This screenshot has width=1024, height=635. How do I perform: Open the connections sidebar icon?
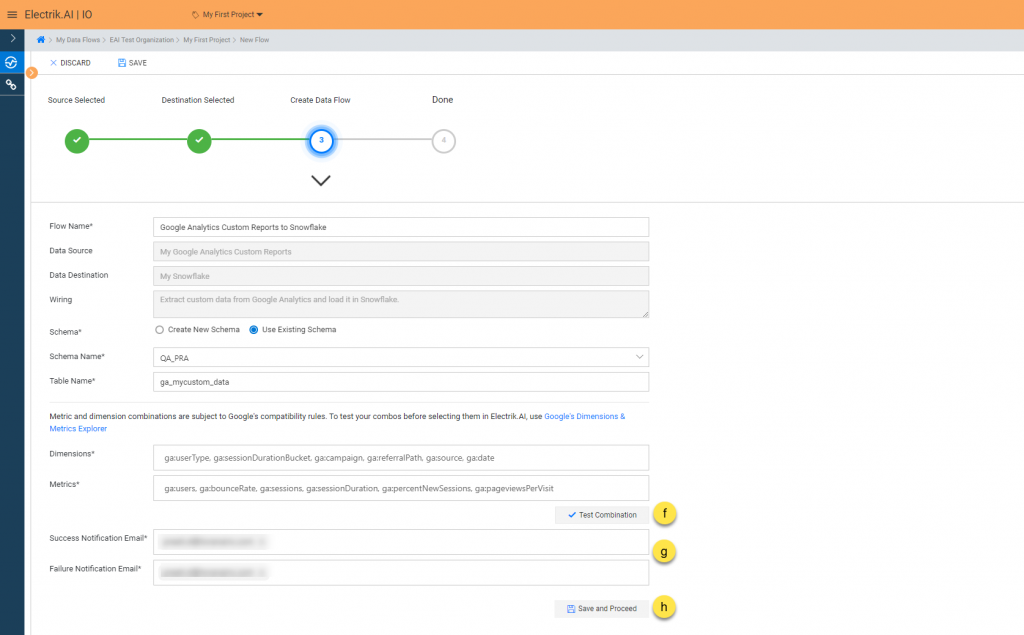[11, 85]
